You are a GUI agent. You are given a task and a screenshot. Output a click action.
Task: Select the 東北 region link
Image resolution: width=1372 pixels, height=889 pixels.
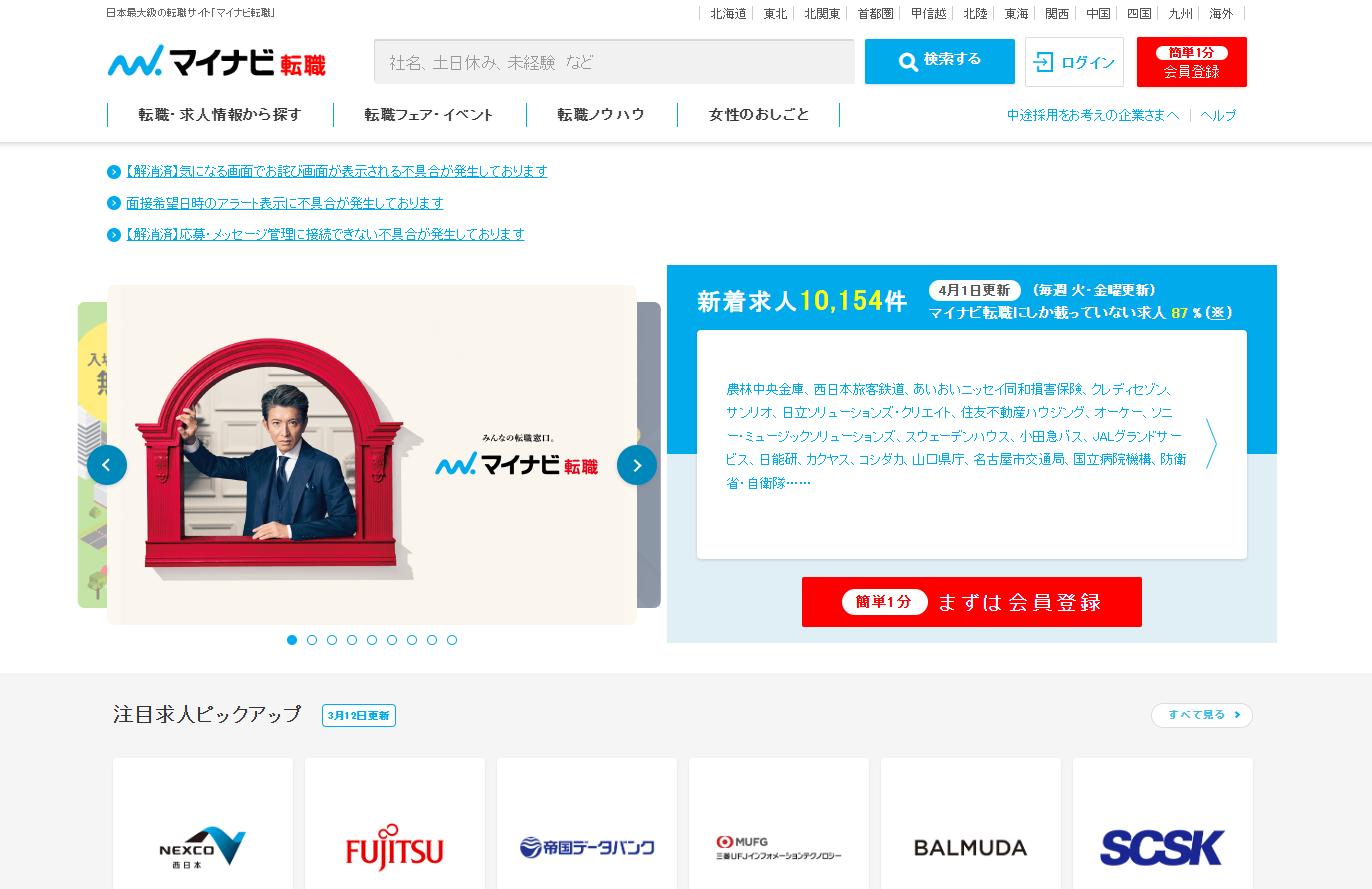pos(775,14)
